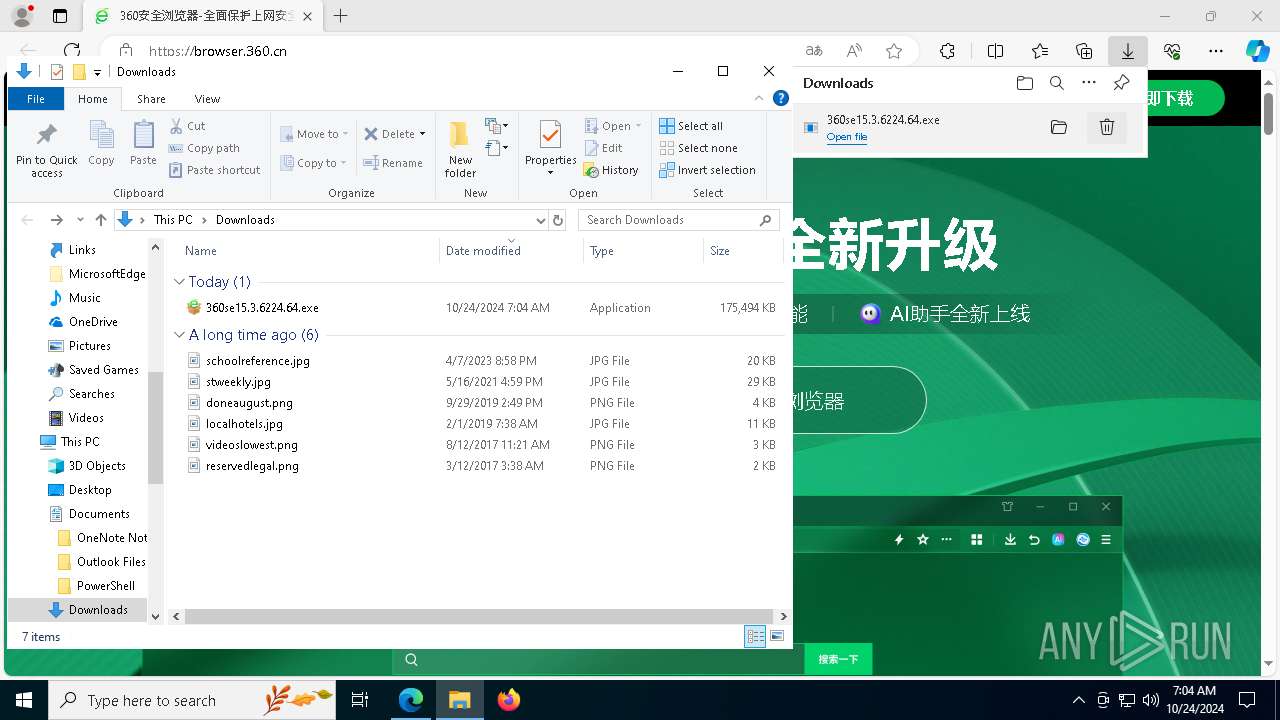The width and height of the screenshot is (1280, 720).
Task: Switch to View ribbon tab
Action: coord(207,99)
